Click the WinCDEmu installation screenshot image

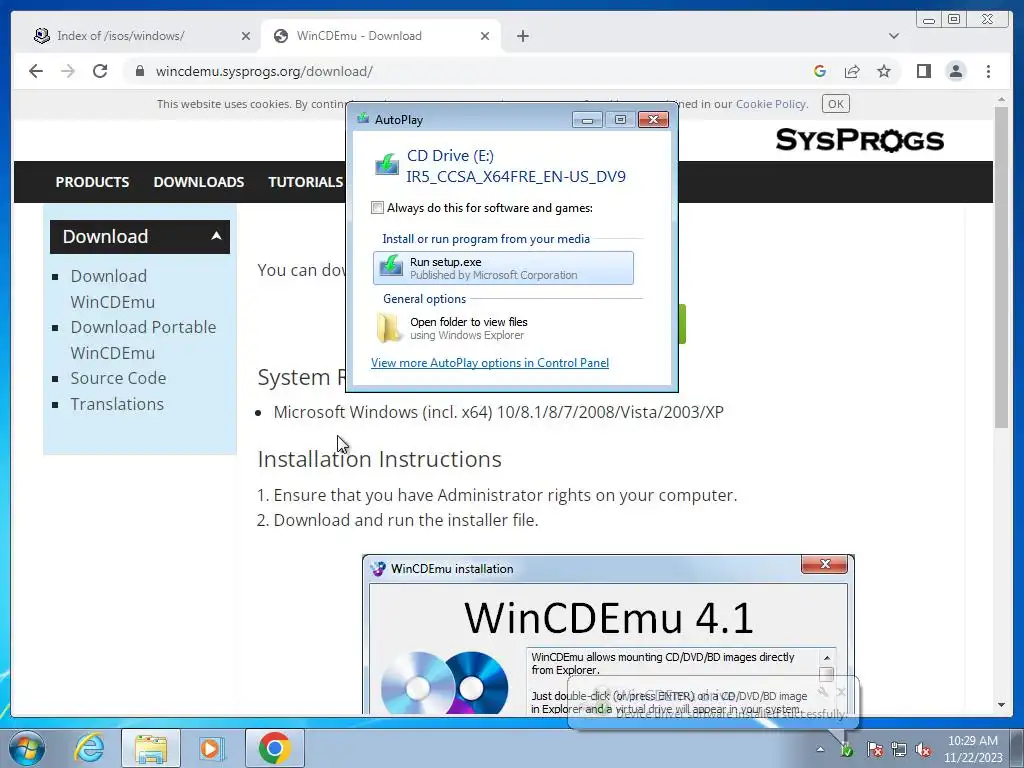[x=608, y=634]
